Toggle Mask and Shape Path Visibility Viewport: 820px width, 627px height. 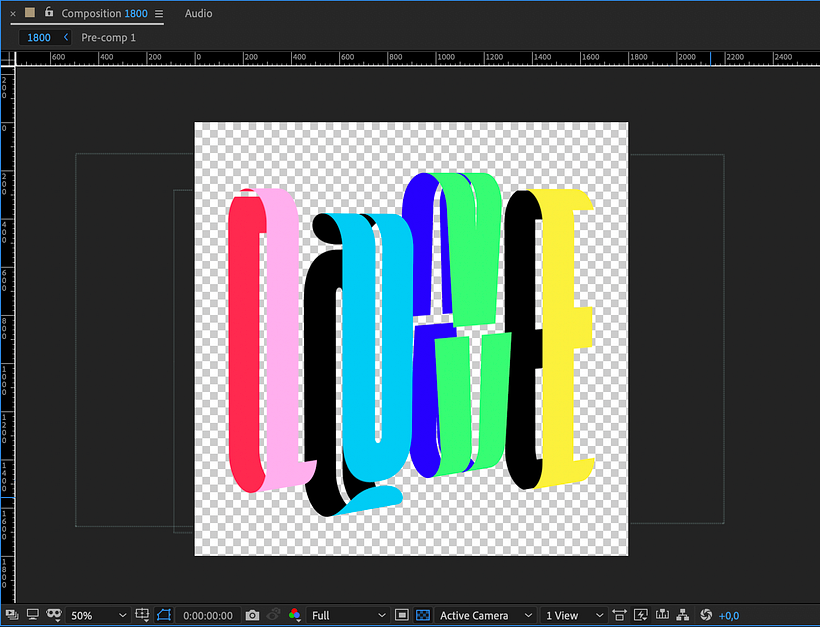(x=53, y=614)
